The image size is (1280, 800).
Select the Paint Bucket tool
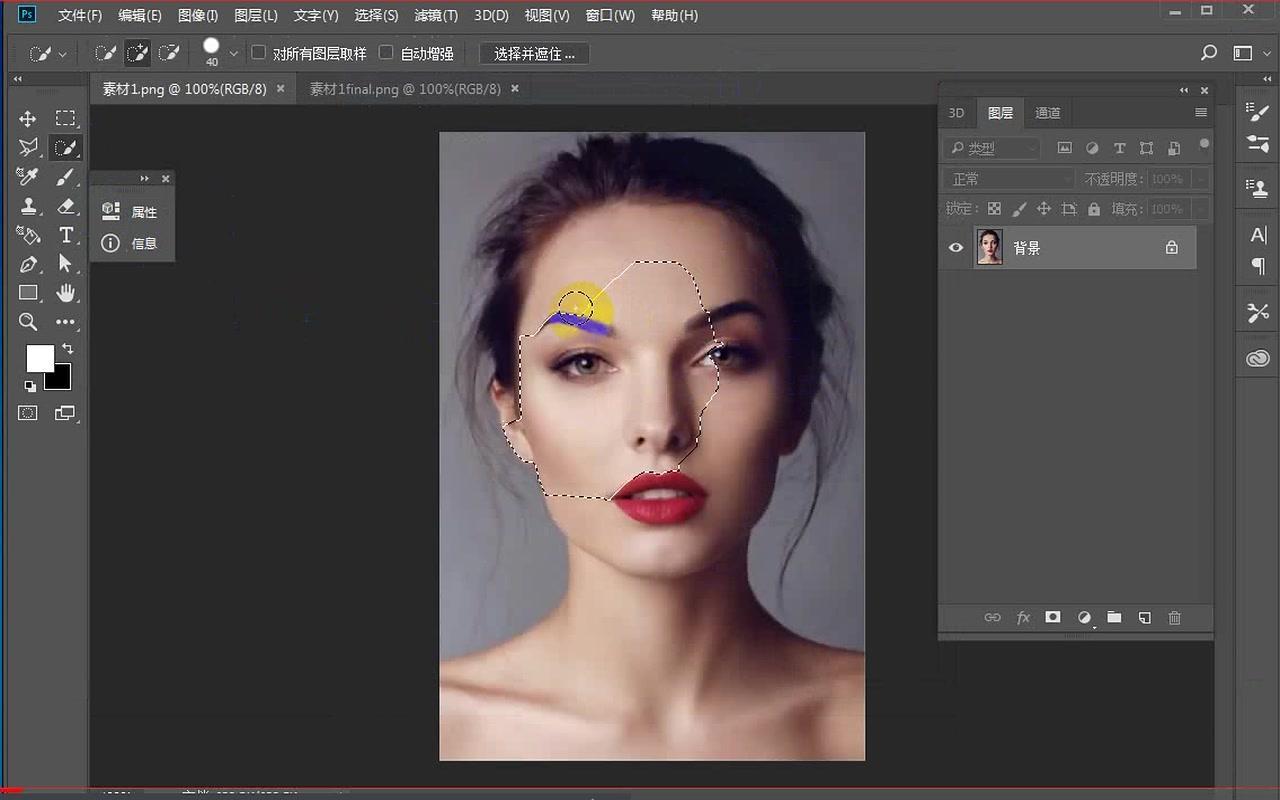click(28, 235)
